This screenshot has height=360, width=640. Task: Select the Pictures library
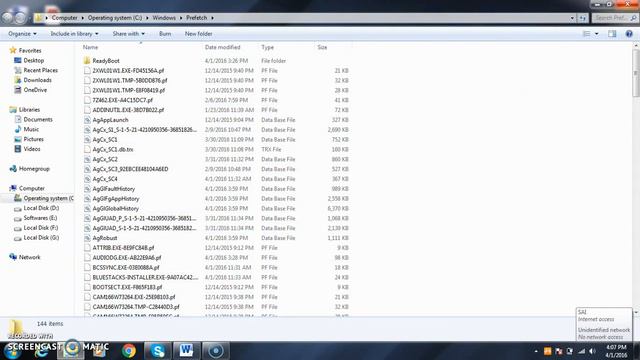pos(33,139)
